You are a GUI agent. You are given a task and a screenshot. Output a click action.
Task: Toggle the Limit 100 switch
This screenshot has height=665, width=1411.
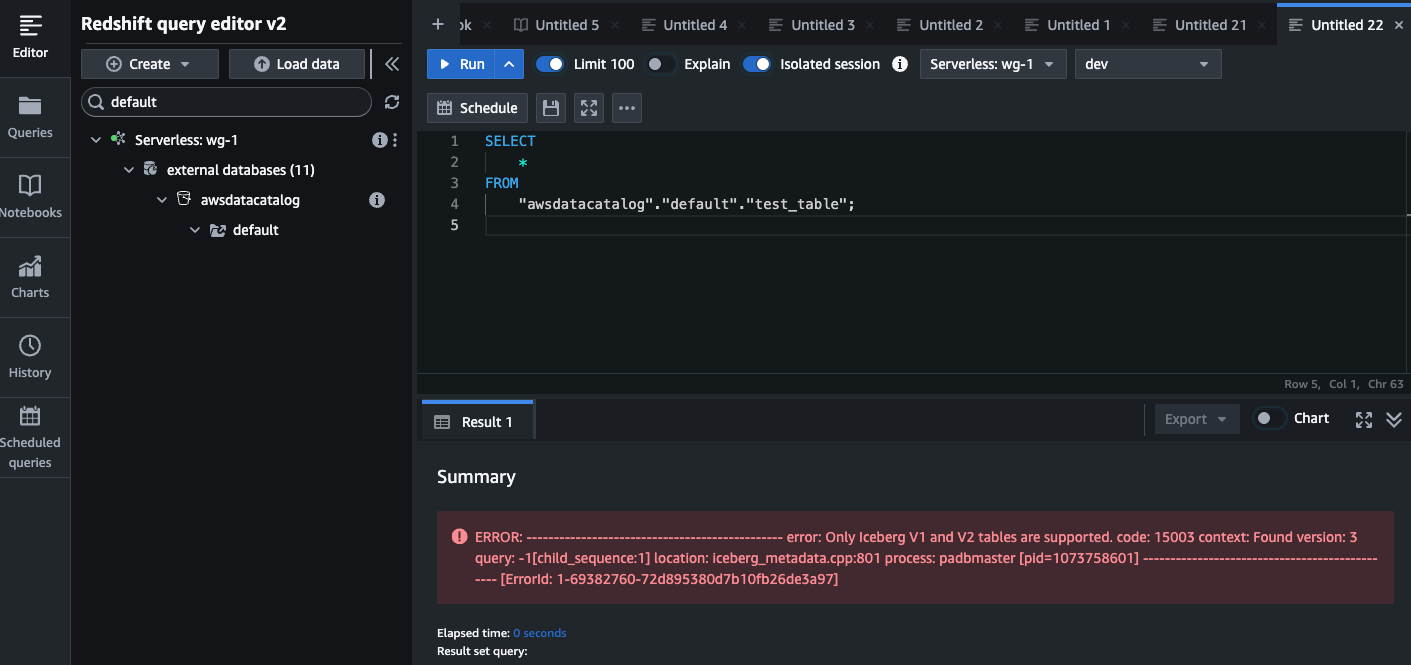(x=550, y=64)
